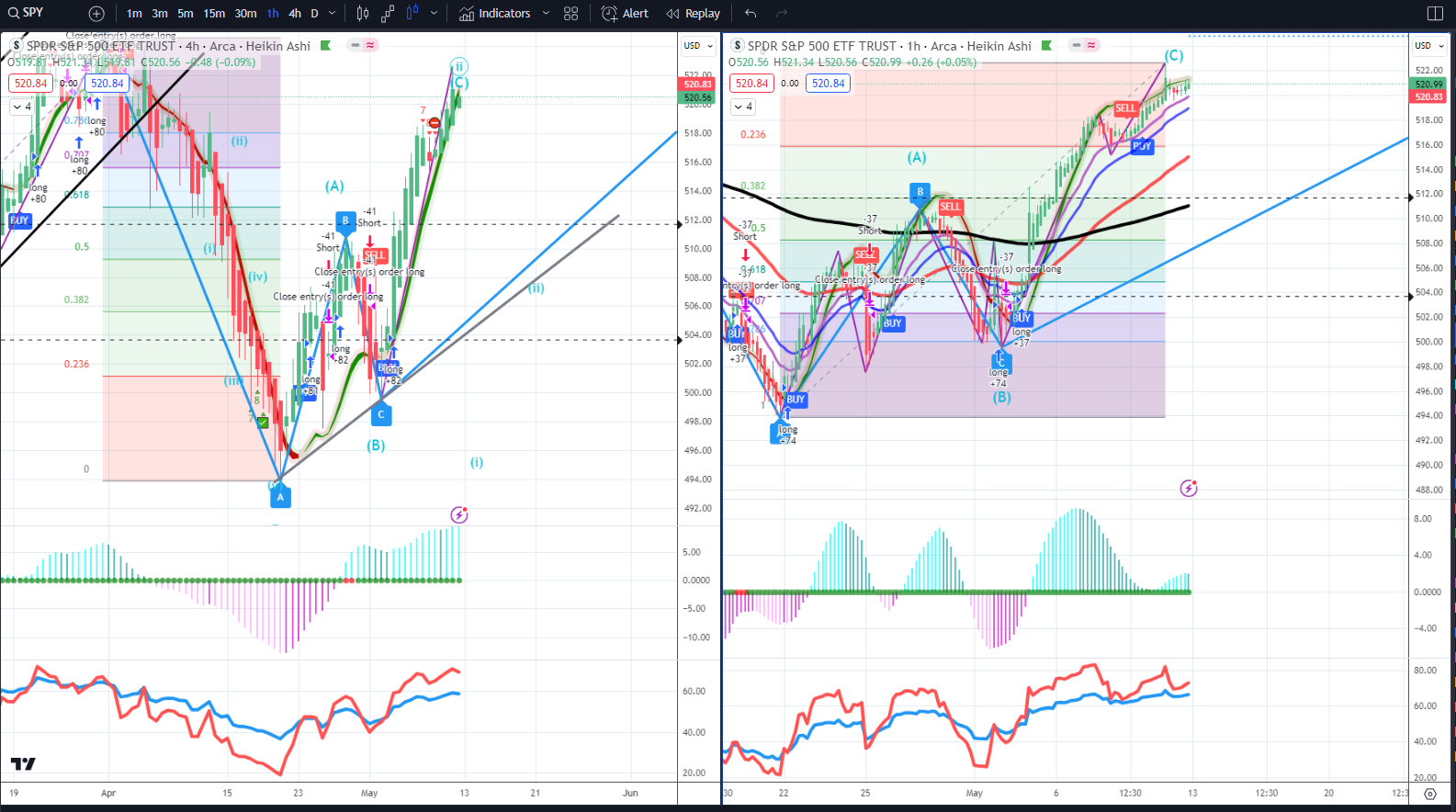The height and width of the screenshot is (812, 1456).
Task: Click the blue A pivot marker on 4h chart
Action: point(280,497)
